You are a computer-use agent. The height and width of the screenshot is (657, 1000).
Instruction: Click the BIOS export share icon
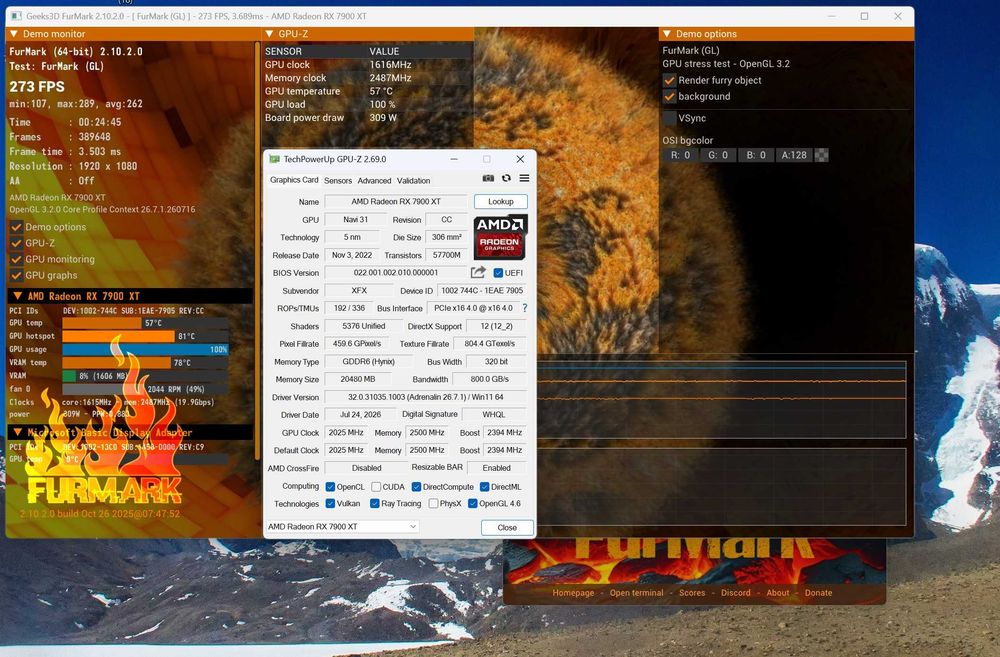click(478, 272)
